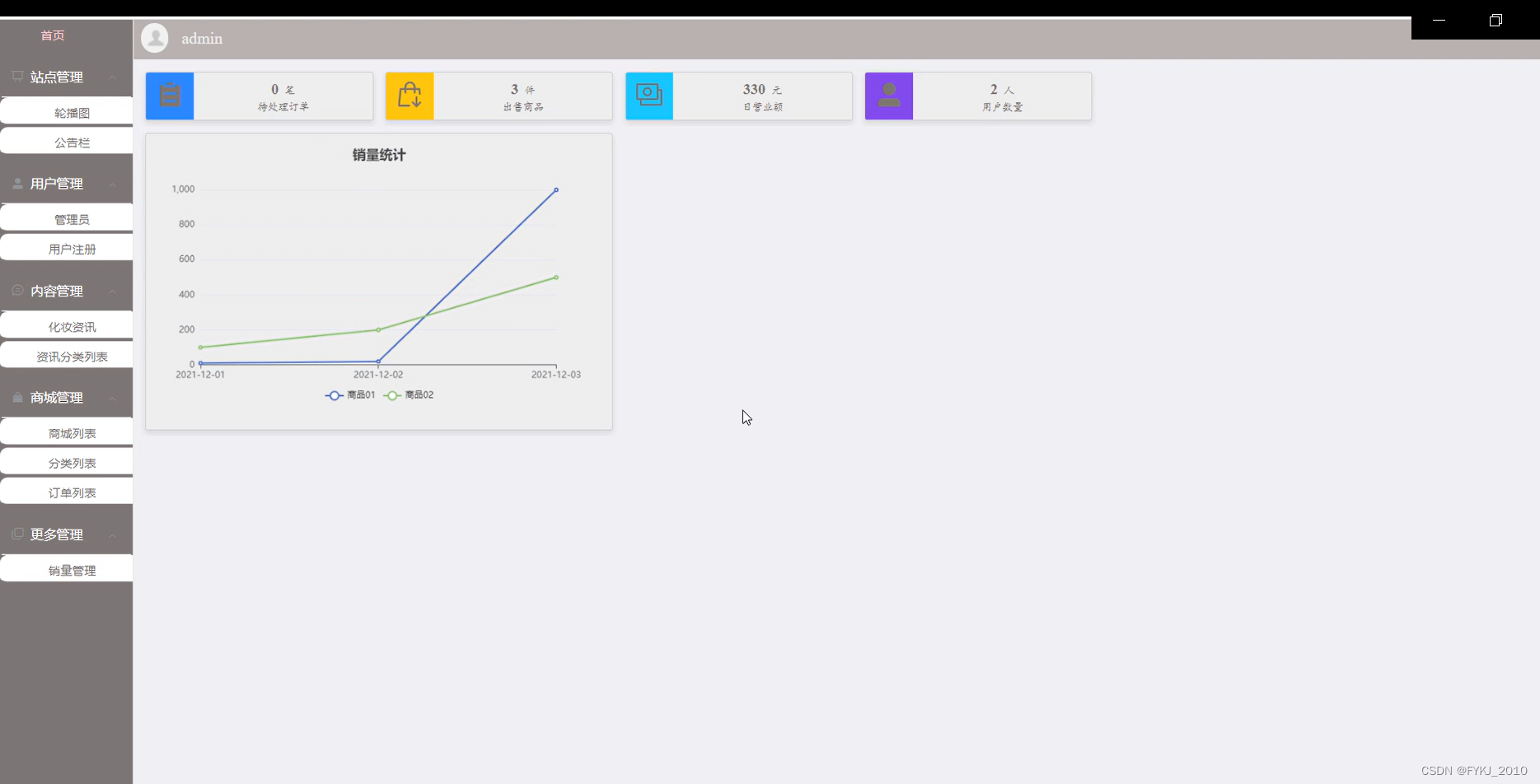Open the 公告栏 menu item
The width and height of the screenshot is (1540, 784).
[66, 141]
